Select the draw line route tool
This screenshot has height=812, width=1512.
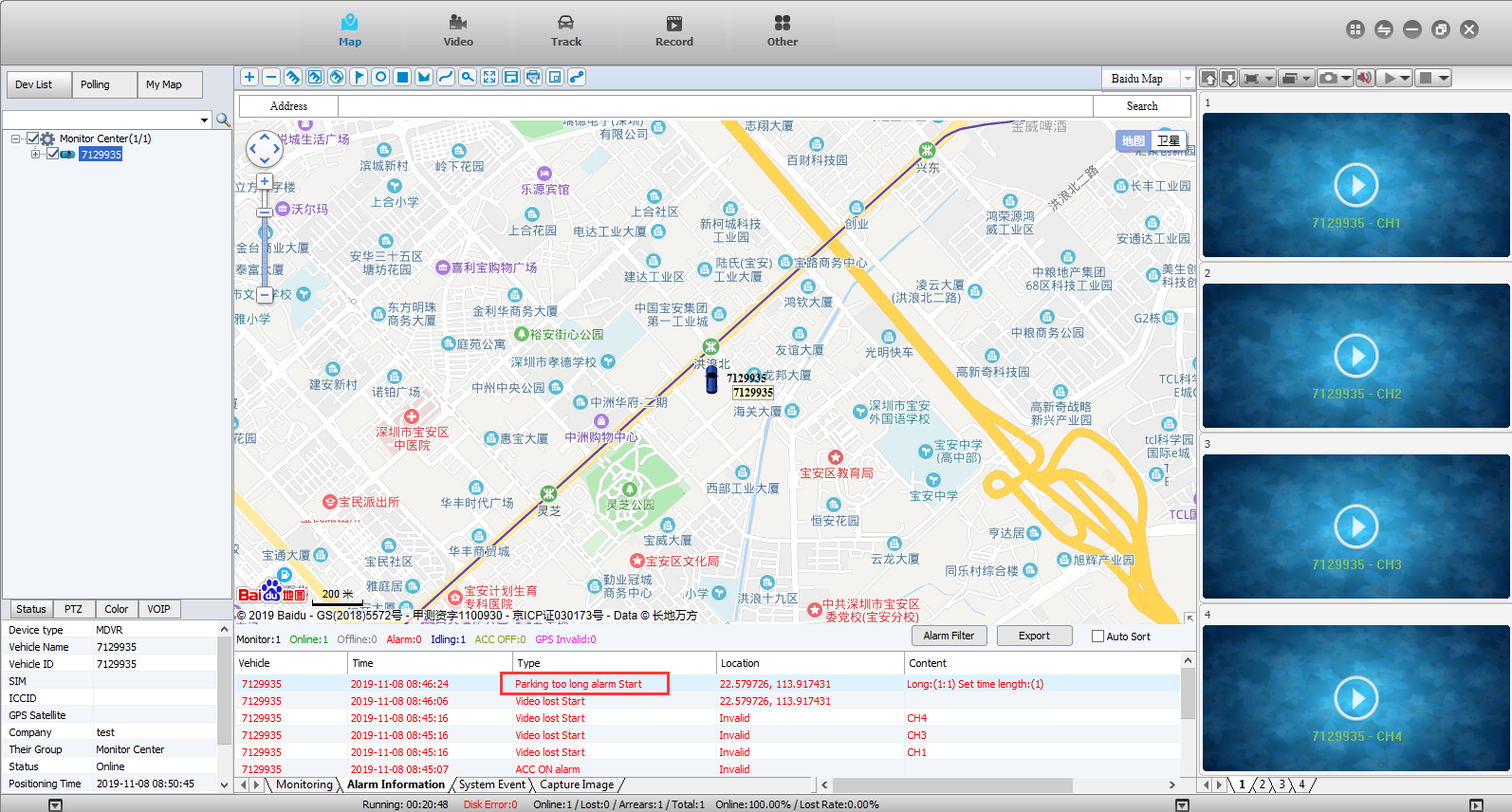[446, 78]
